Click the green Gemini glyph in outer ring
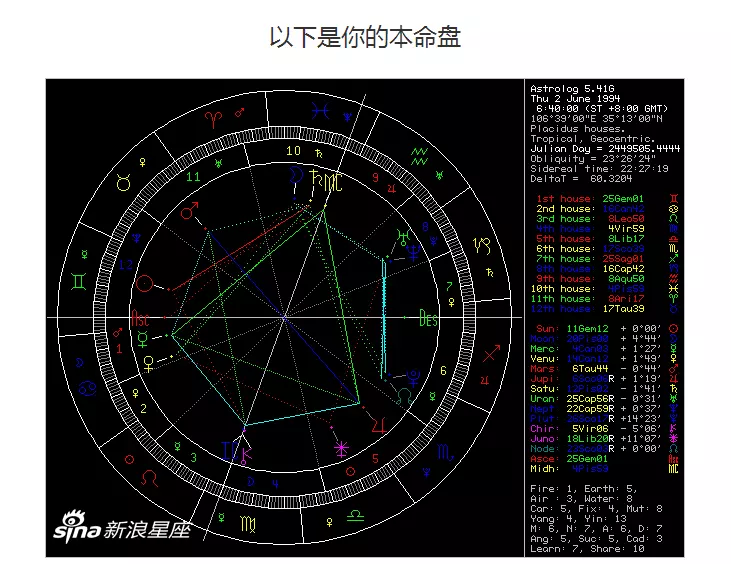 (79, 282)
